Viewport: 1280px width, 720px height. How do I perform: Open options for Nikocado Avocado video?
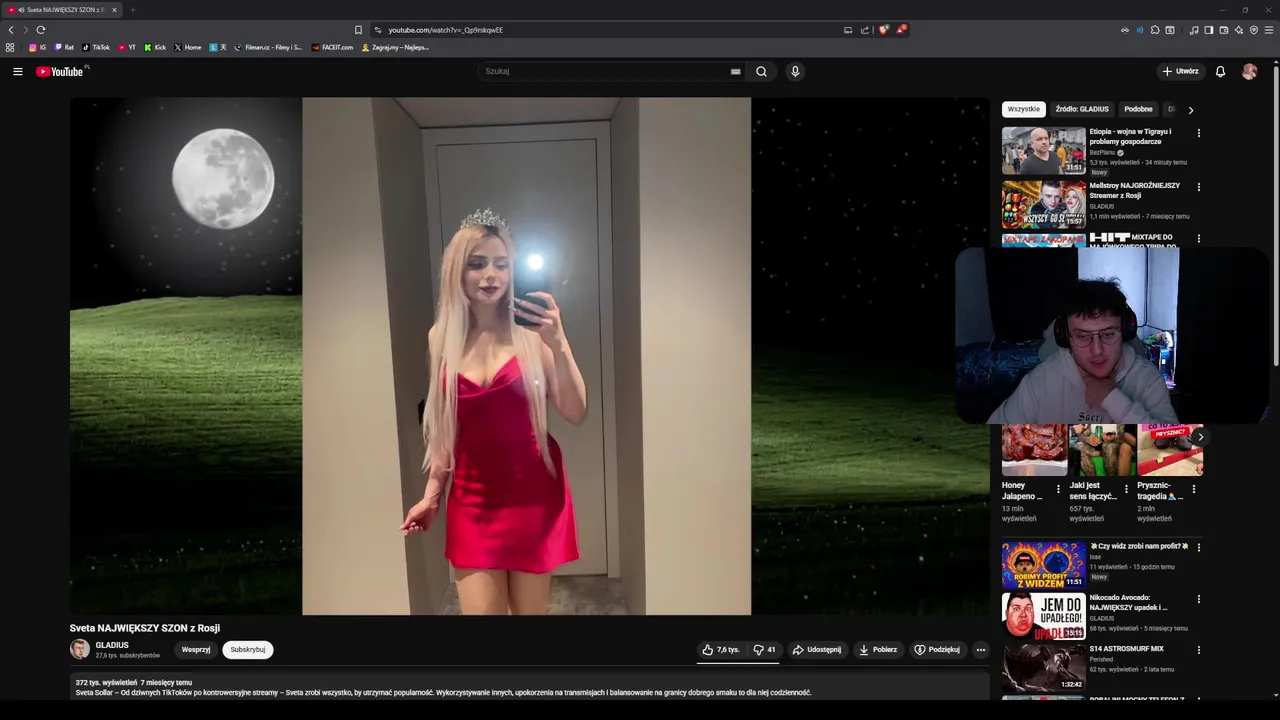click(1198, 599)
